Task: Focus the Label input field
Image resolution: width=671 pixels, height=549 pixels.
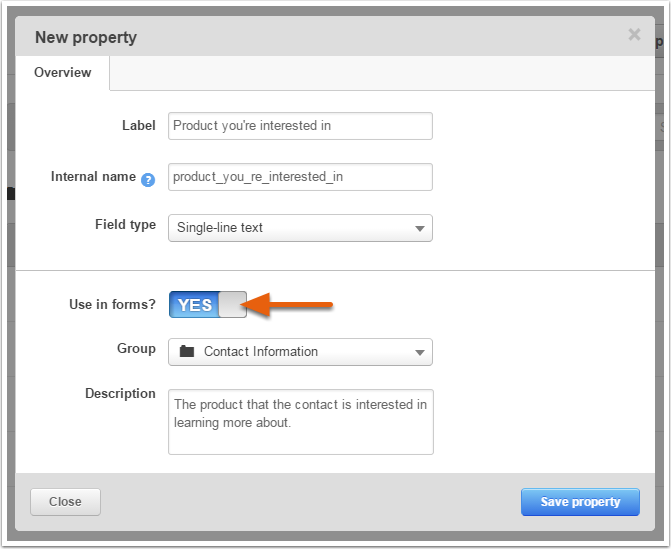Action: 300,126
